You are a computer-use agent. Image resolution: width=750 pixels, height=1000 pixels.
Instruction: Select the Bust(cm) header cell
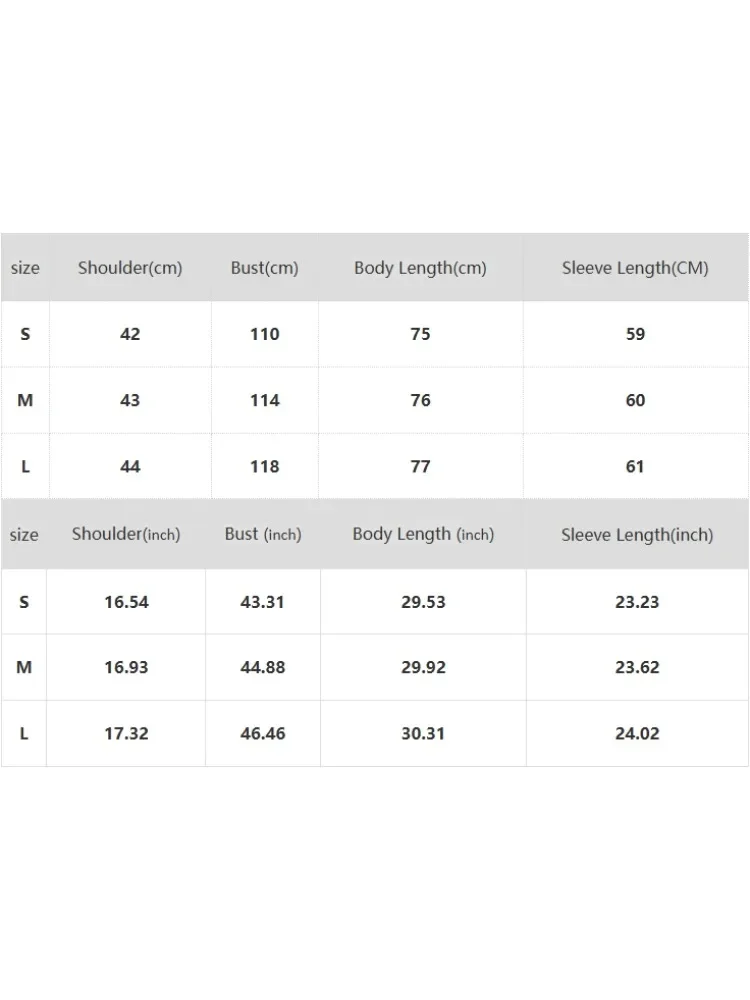pos(265,268)
